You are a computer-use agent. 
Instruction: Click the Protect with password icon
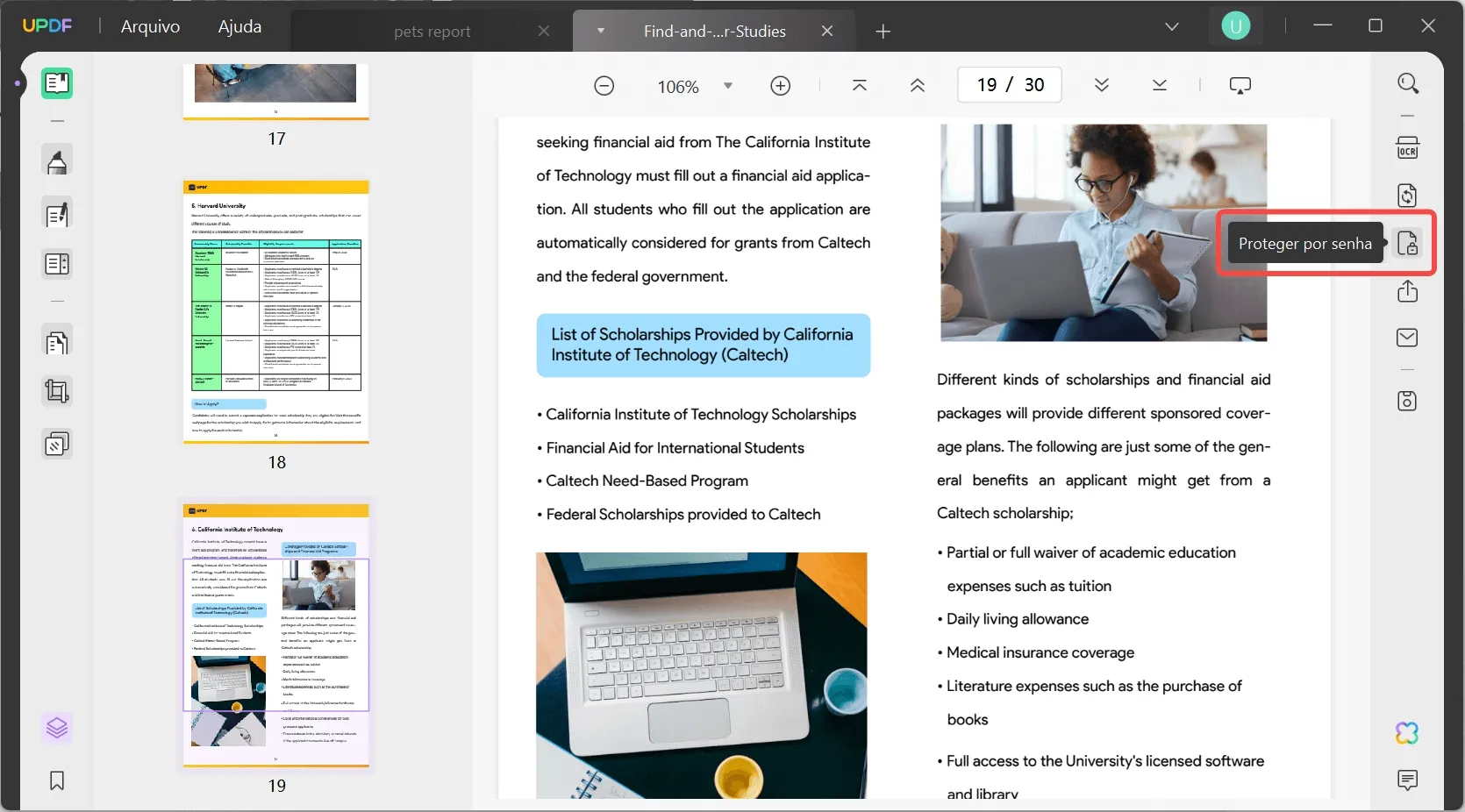click(1407, 243)
